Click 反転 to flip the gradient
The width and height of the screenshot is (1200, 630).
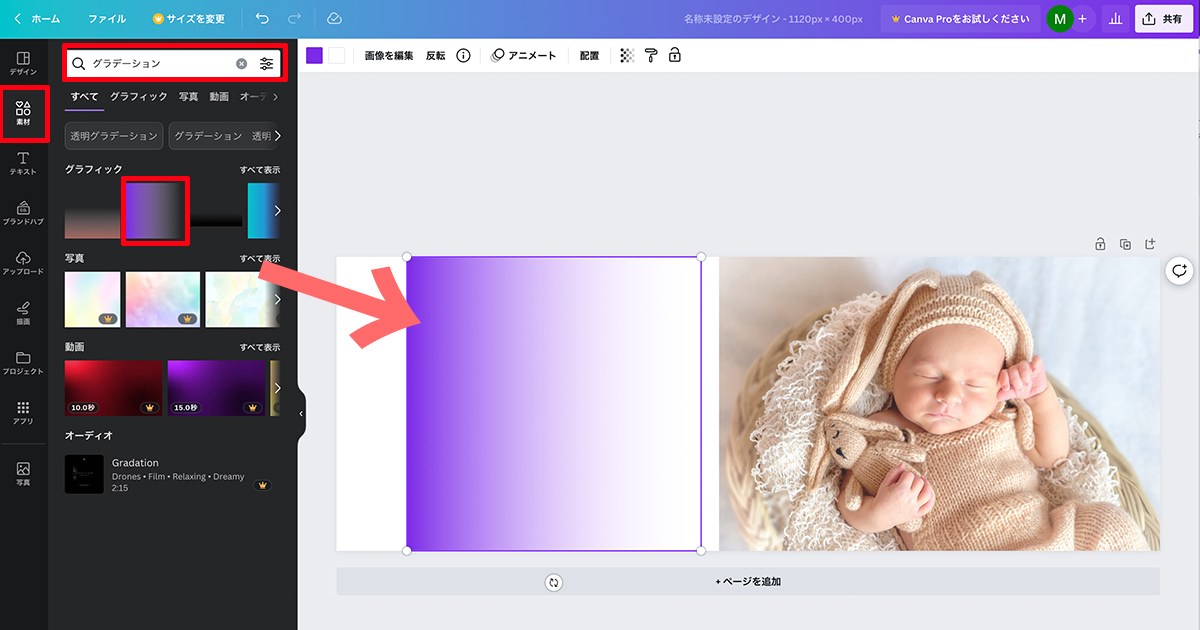tap(435, 55)
